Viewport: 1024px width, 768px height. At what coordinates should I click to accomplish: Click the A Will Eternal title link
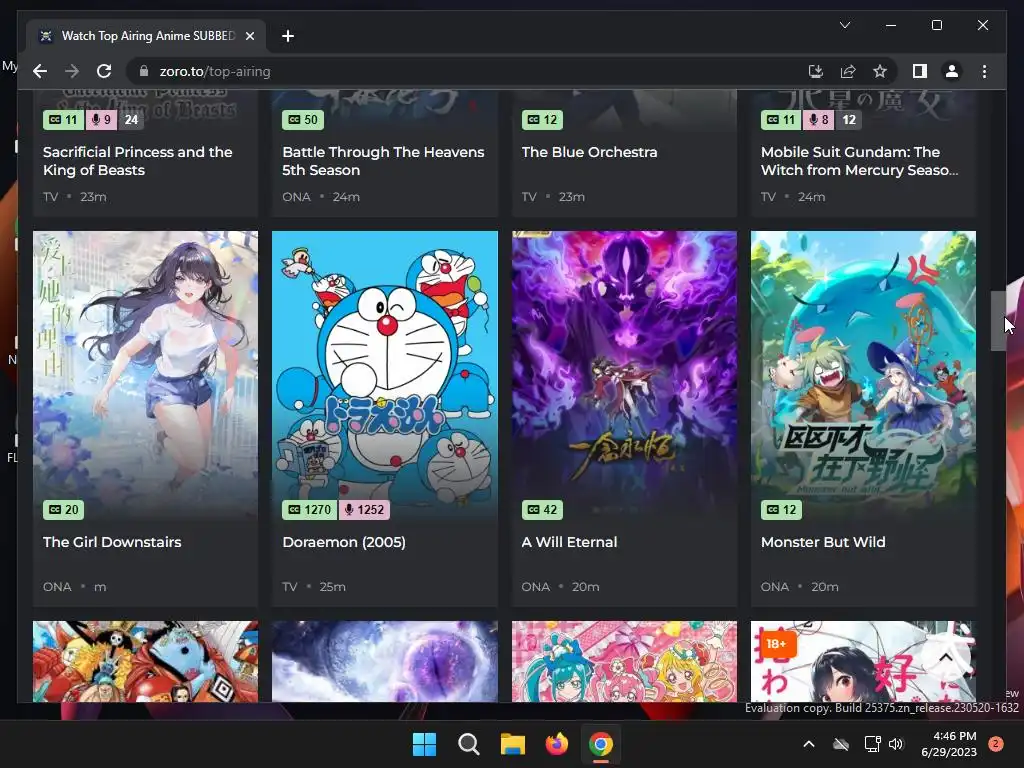point(569,542)
